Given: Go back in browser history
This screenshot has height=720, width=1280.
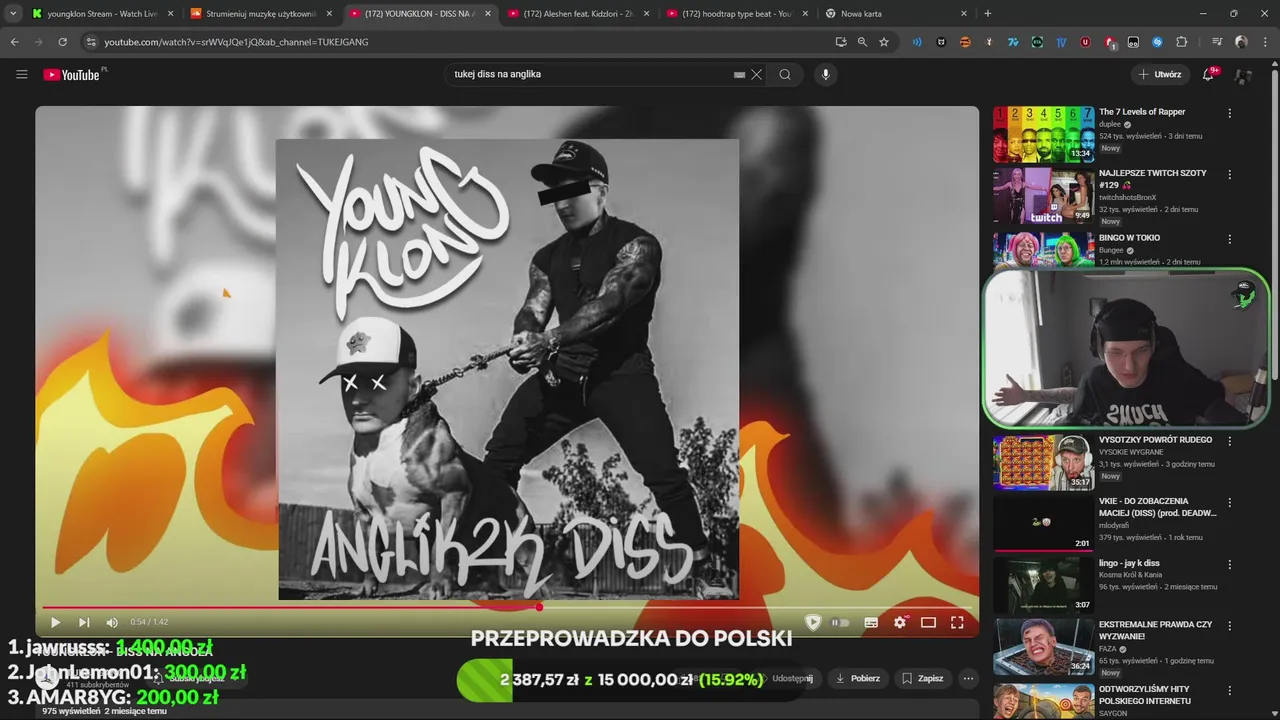Looking at the screenshot, I should (x=14, y=42).
